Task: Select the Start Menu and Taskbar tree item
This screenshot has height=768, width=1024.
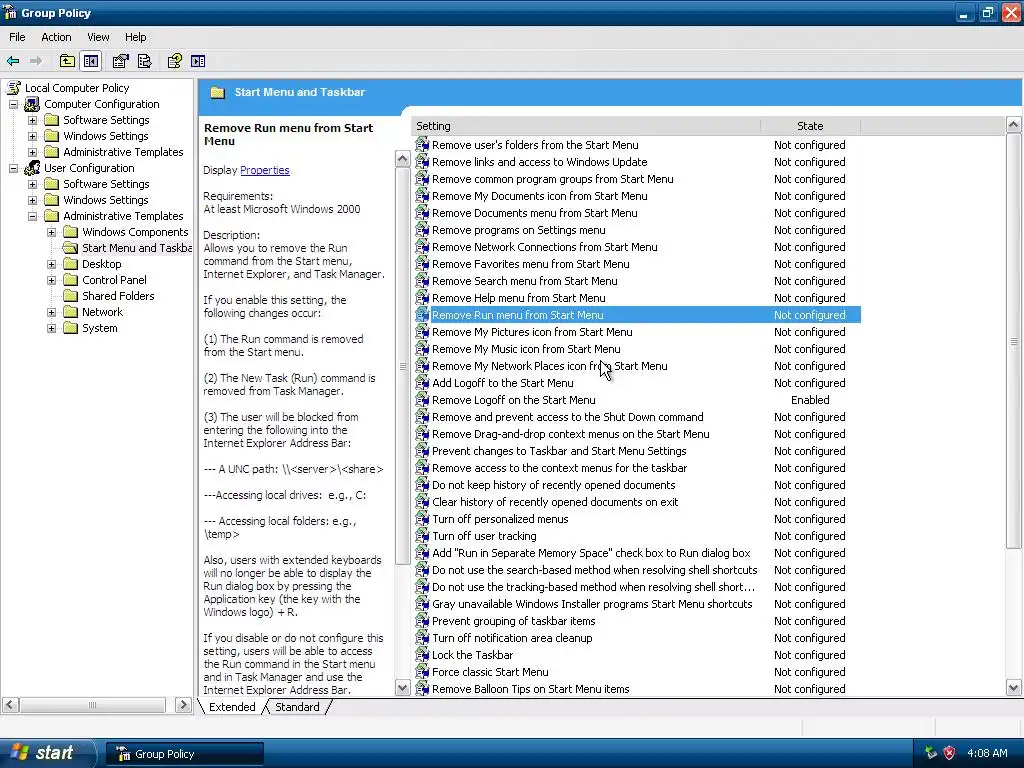Action: point(136,248)
